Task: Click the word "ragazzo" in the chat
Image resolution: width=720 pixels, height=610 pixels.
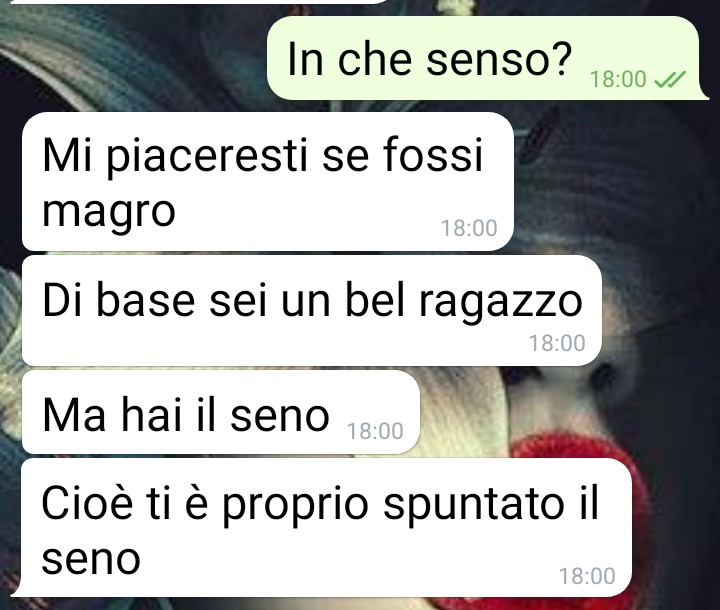Action: pos(501,304)
